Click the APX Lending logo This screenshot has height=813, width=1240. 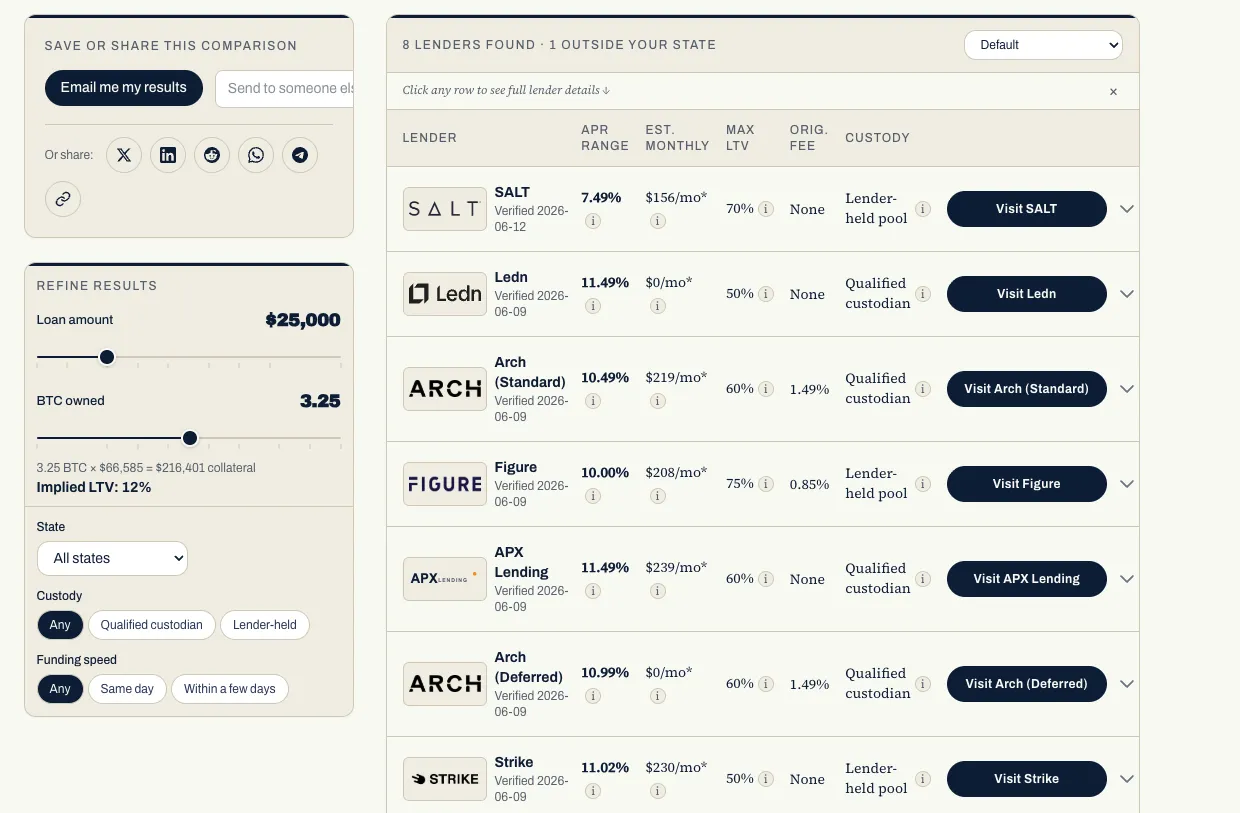click(445, 579)
